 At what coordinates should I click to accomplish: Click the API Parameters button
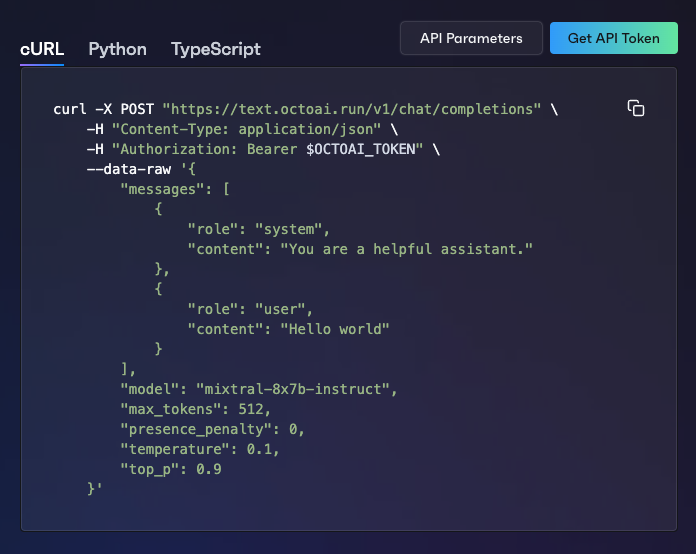click(471, 38)
